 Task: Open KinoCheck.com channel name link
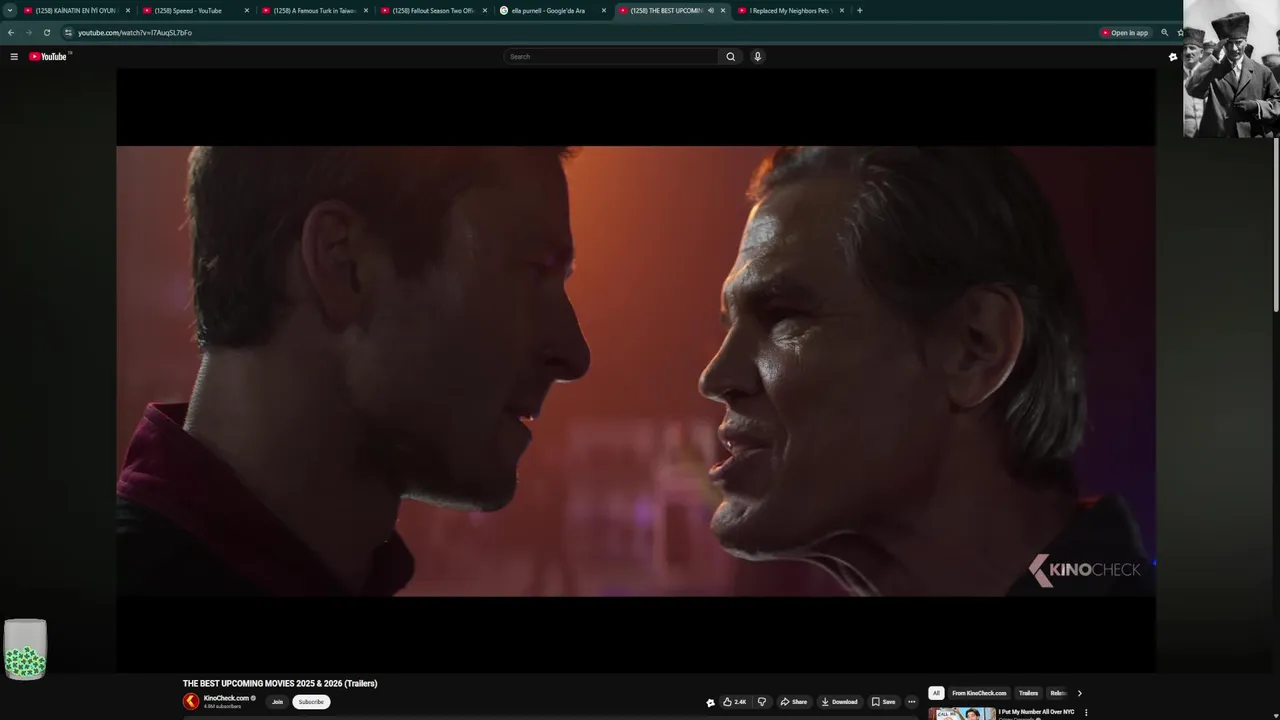pos(226,698)
